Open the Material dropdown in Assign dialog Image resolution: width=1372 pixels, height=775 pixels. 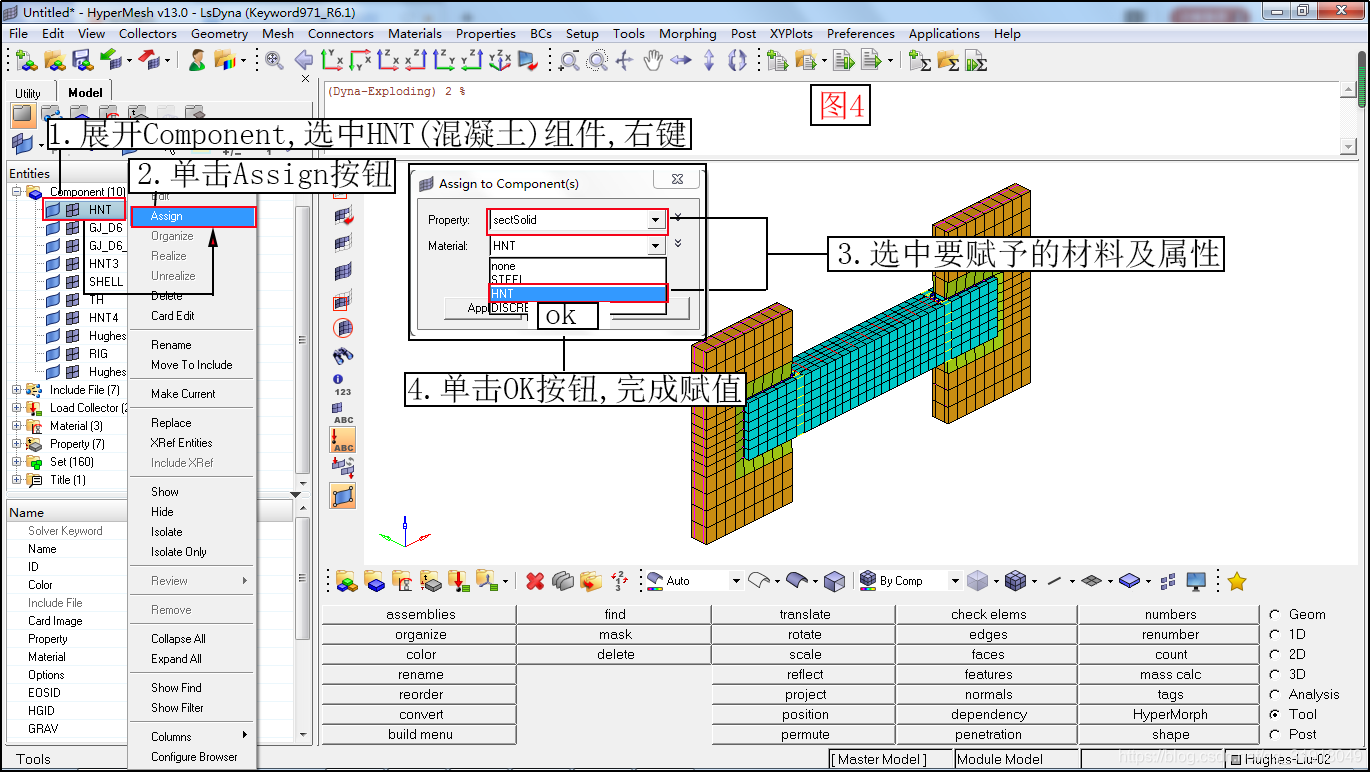tap(655, 246)
